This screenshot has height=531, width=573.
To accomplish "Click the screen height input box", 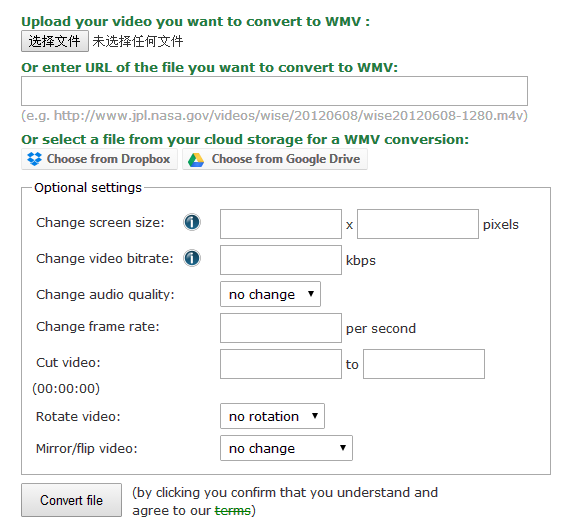I will [418, 224].
